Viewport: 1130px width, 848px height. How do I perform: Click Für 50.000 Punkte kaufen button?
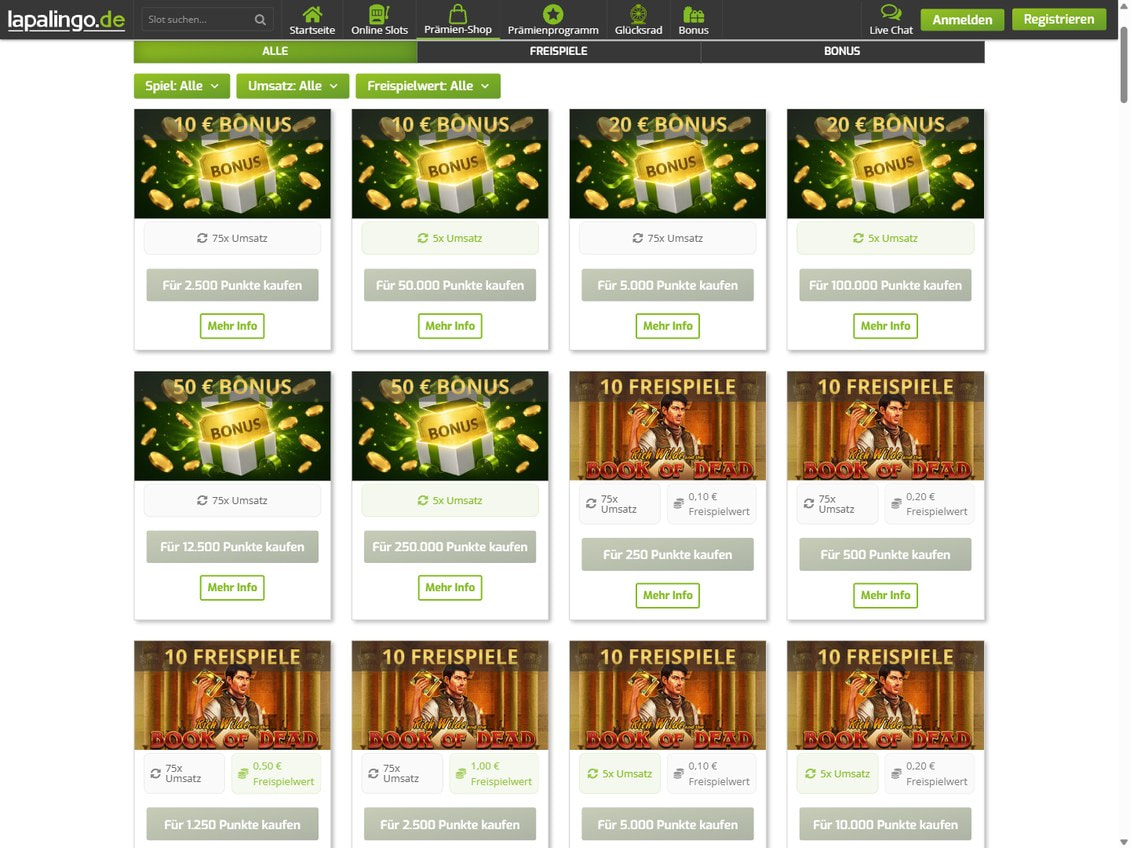pos(450,285)
